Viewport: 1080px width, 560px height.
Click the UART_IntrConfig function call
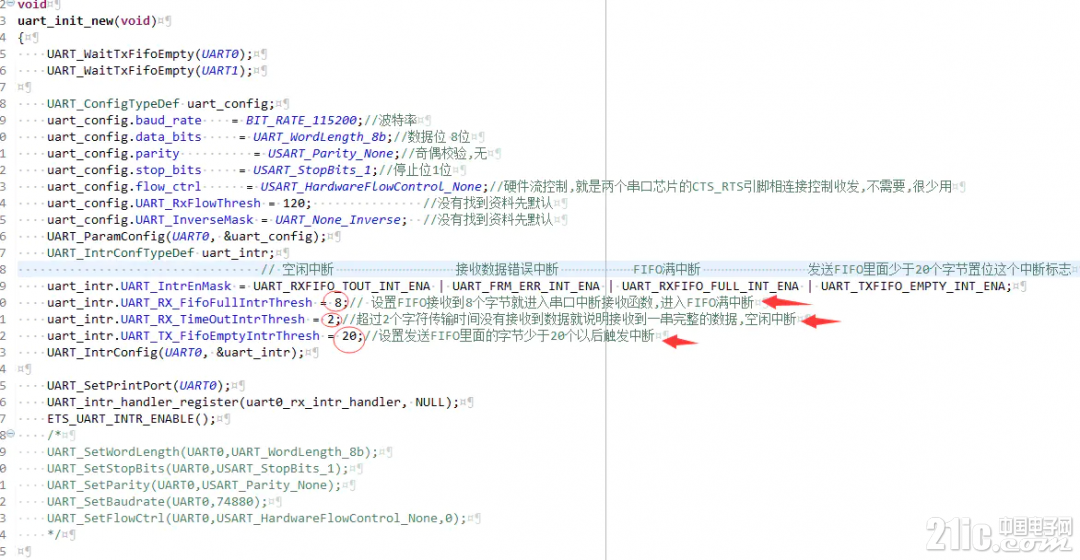[x=102, y=351]
